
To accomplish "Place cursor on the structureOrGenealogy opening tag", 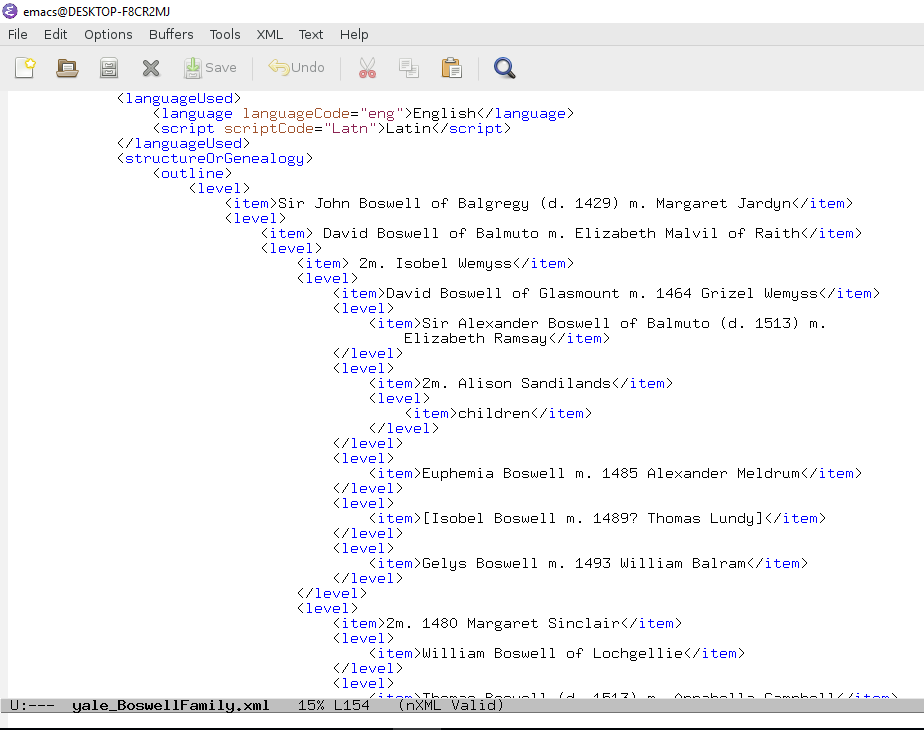I will coord(215,158).
